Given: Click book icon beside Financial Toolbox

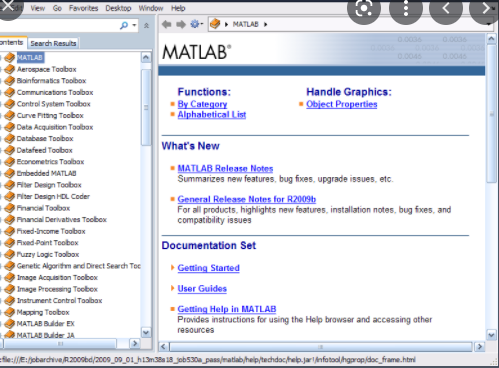Looking at the screenshot, I should pyautogui.click(x=10, y=208).
